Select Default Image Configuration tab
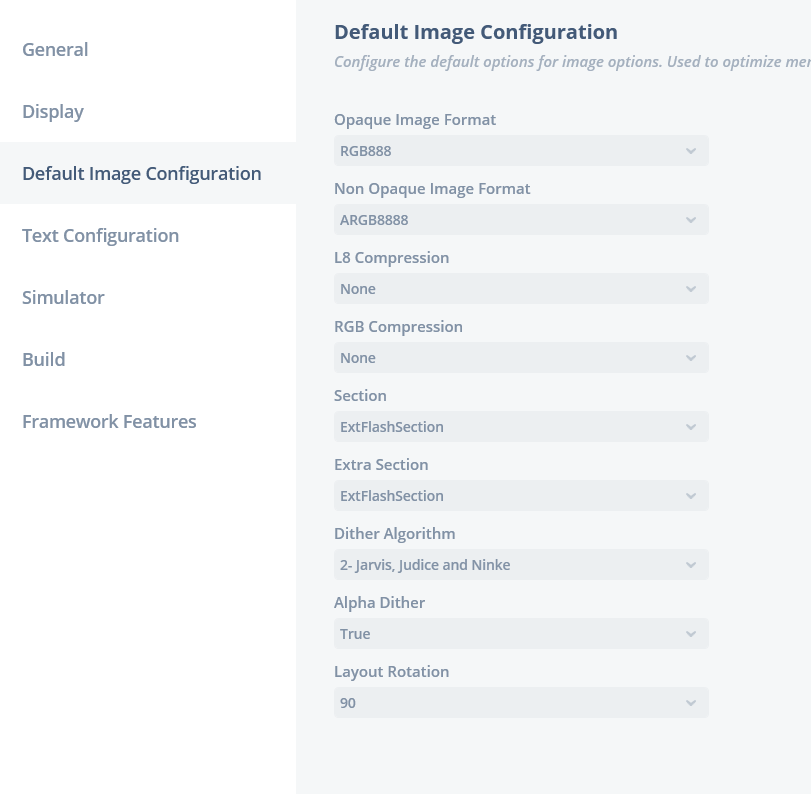The width and height of the screenshot is (811, 794). pyautogui.click(x=142, y=174)
